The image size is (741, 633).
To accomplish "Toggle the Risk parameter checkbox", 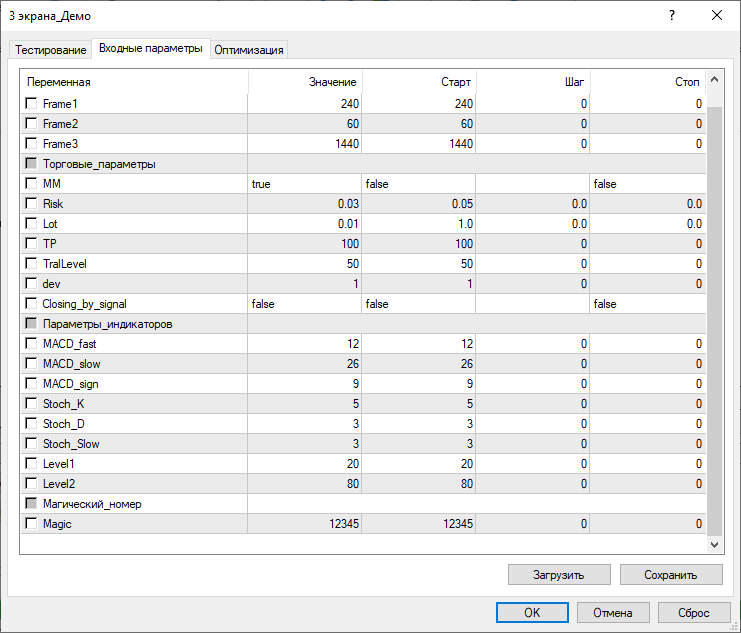I will click(x=32, y=204).
